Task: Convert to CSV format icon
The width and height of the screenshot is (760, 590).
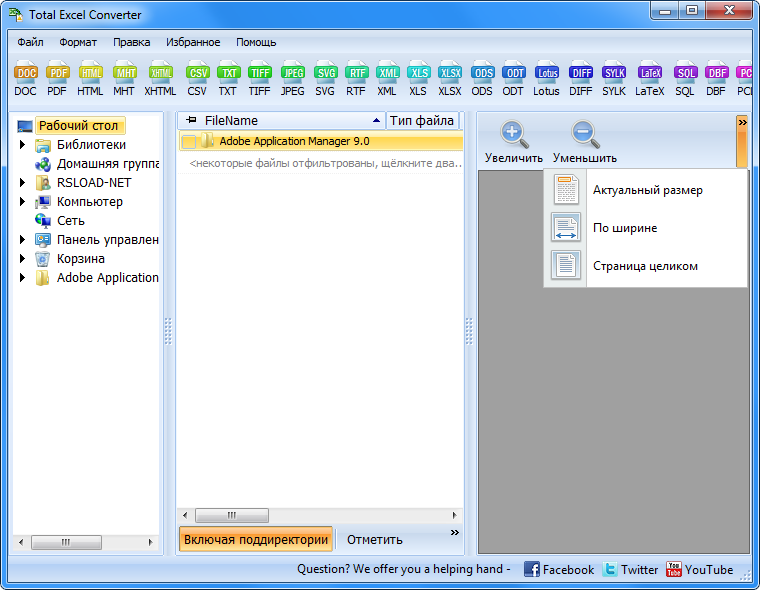Action: coord(197,78)
